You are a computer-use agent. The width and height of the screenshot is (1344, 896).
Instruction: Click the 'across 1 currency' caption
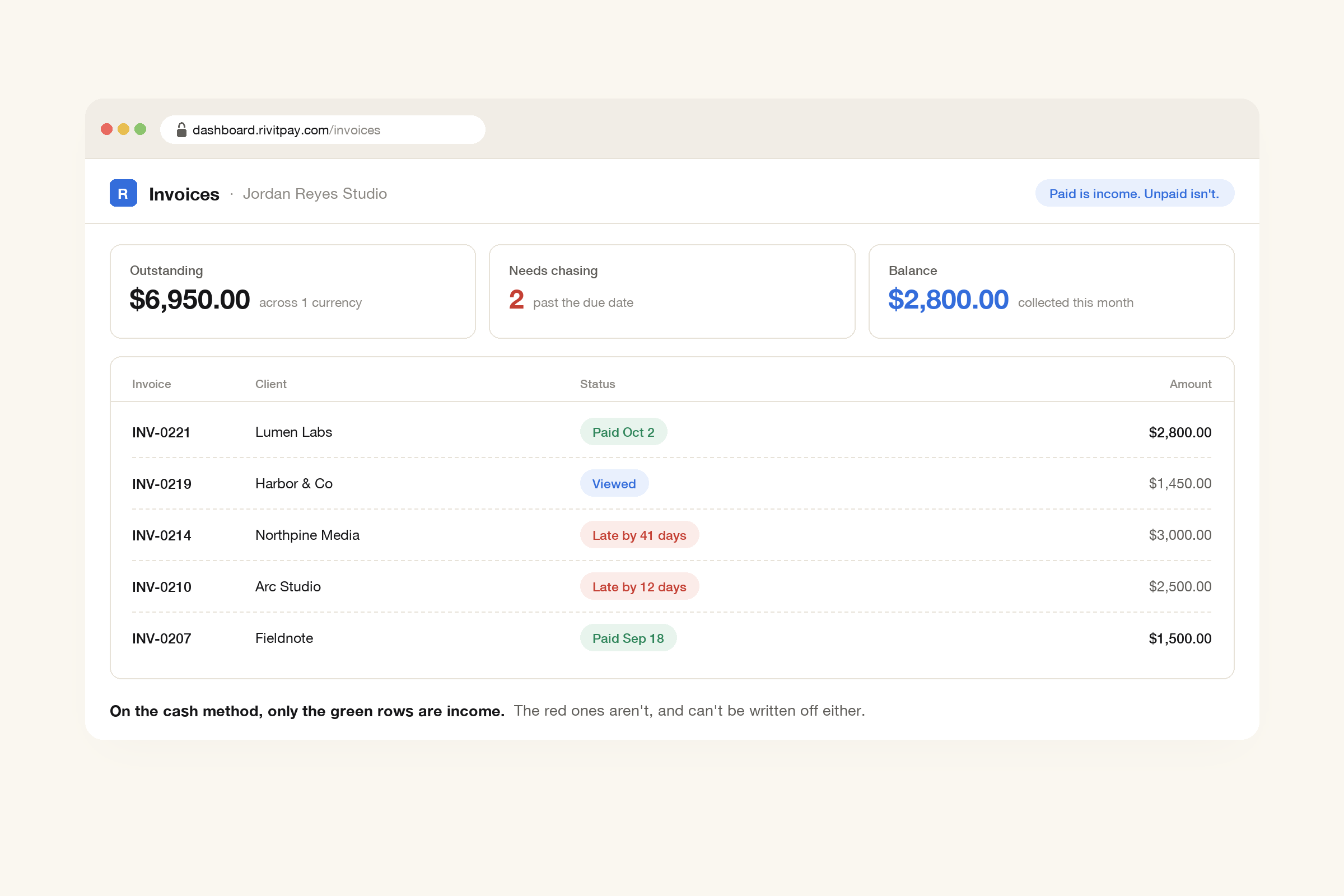pyautogui.click(x=310, y=302)
